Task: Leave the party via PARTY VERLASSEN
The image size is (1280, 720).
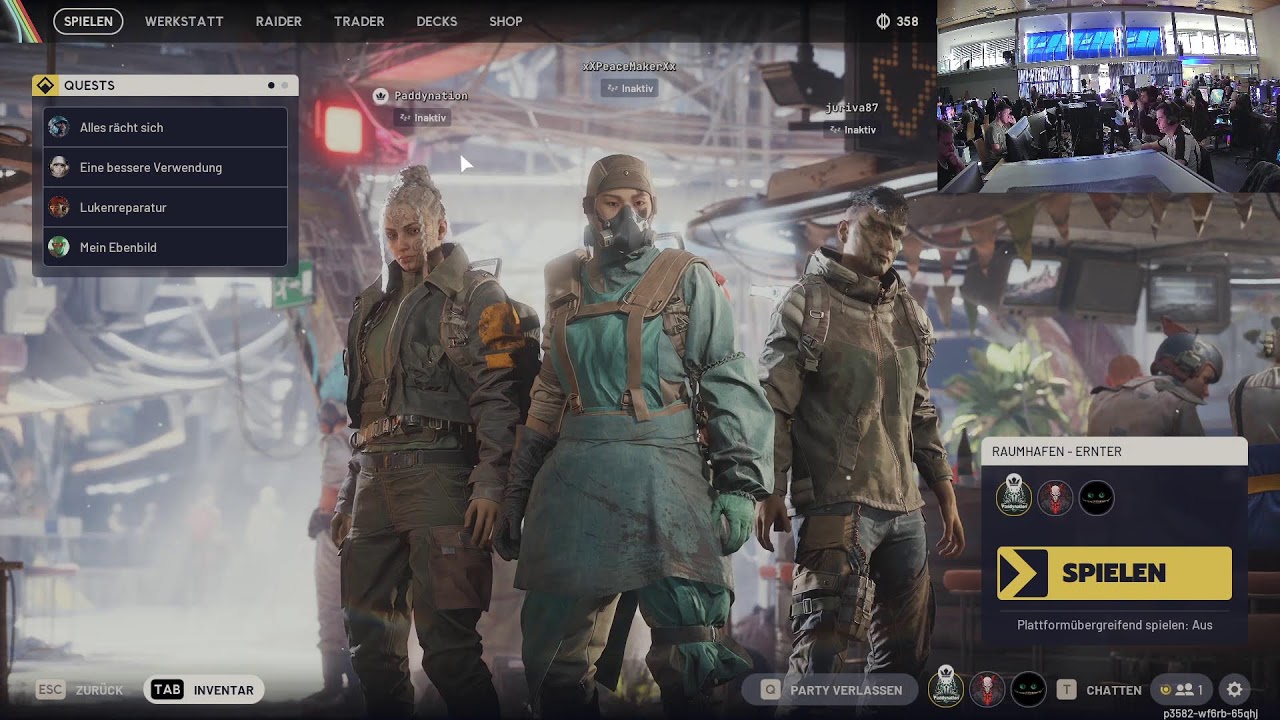Action: tap(846, 690)
